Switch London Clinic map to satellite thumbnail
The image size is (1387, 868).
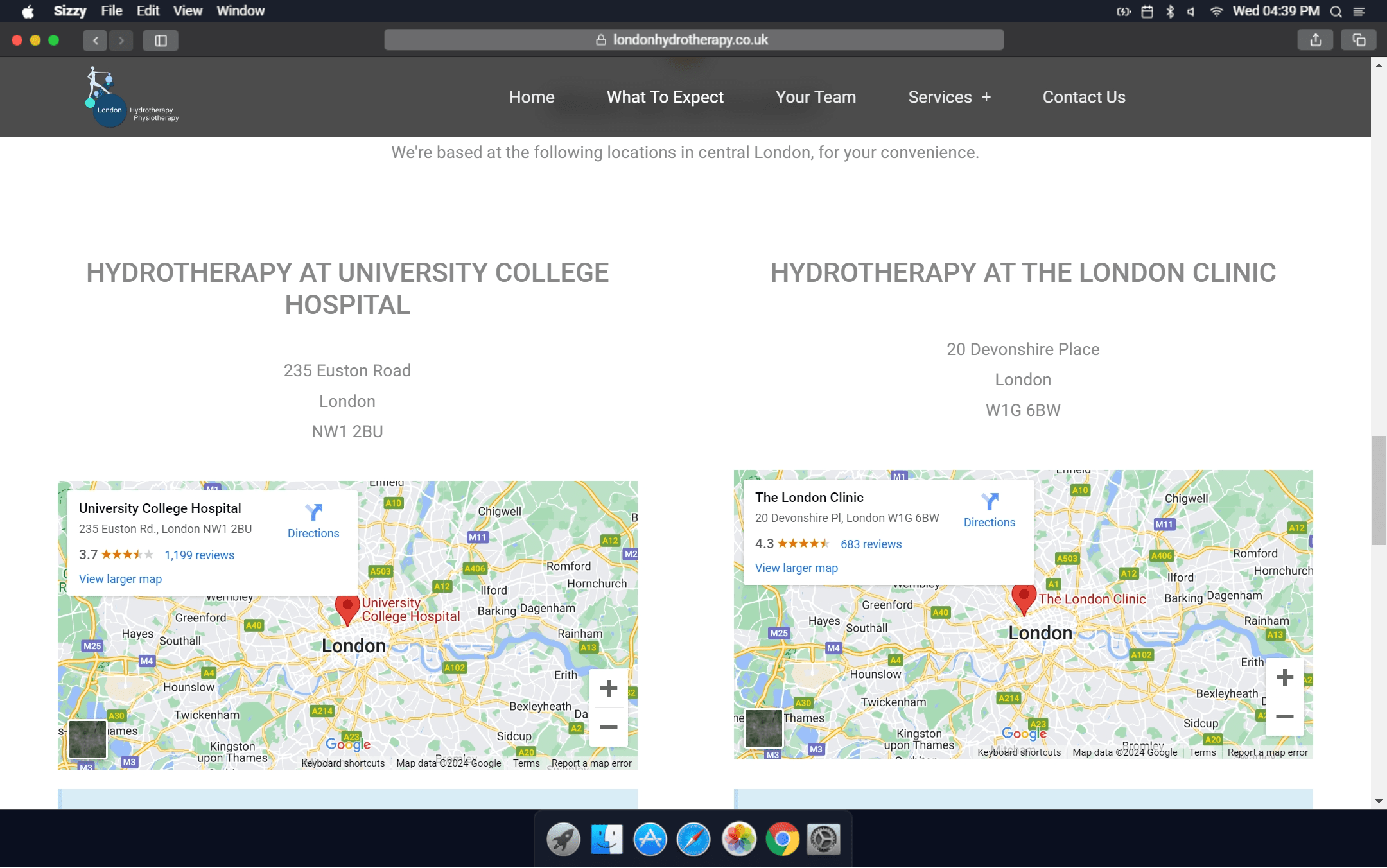[x=763, y=727]
